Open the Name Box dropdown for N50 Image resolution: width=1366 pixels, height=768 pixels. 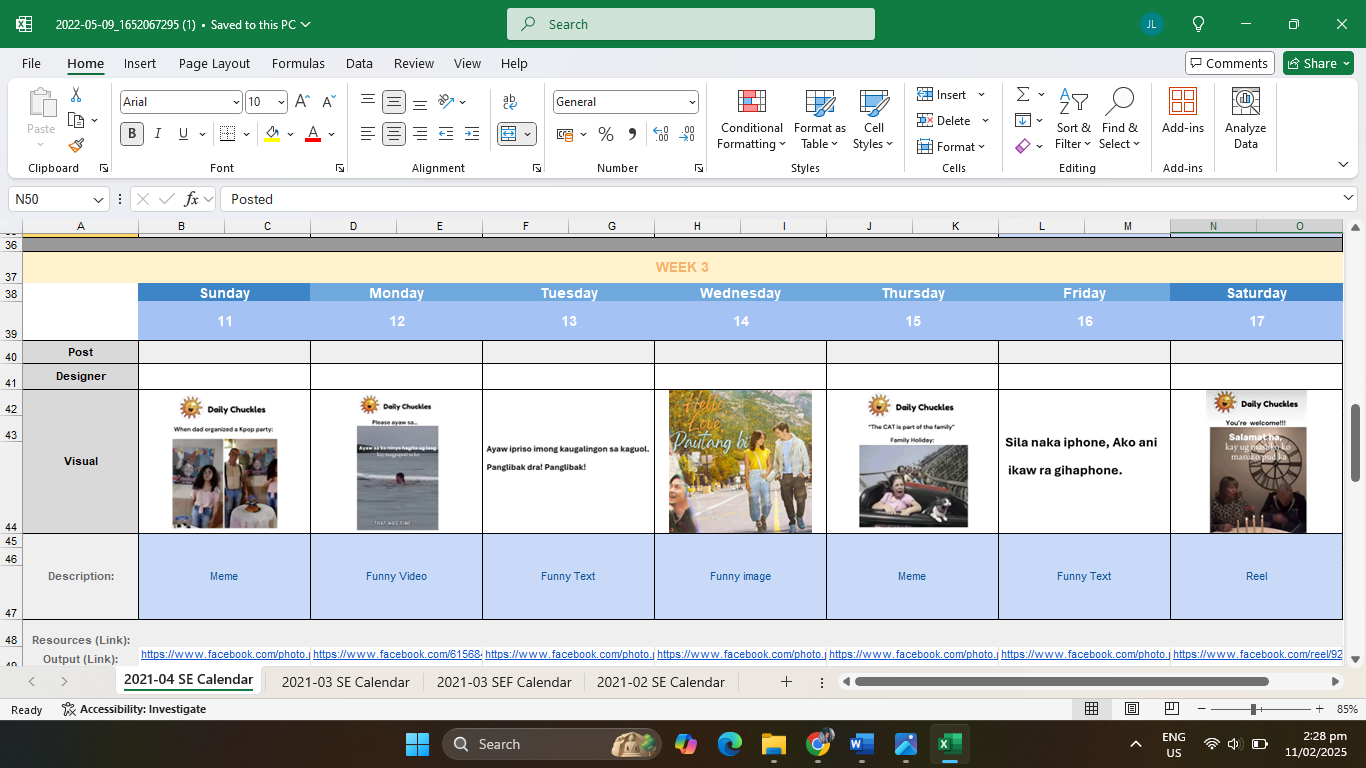click(98, 199)
